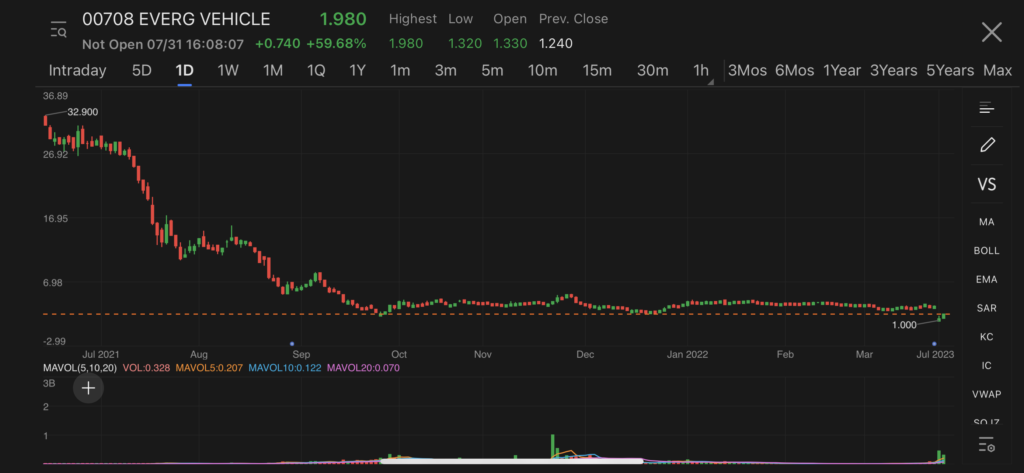Viewport: 1024px width, 473px height.
Task: Click the +59.68% change value
Action: pos(336,44)
